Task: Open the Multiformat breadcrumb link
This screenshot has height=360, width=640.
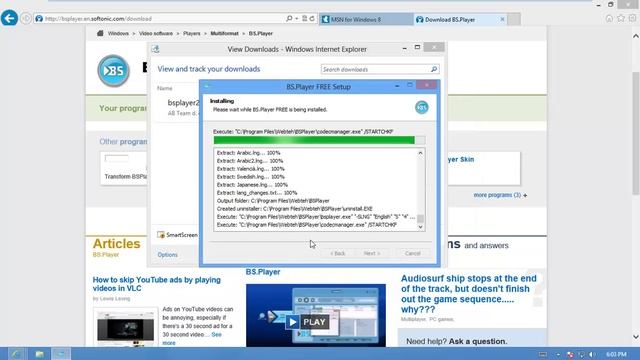Action: point(224,33)
